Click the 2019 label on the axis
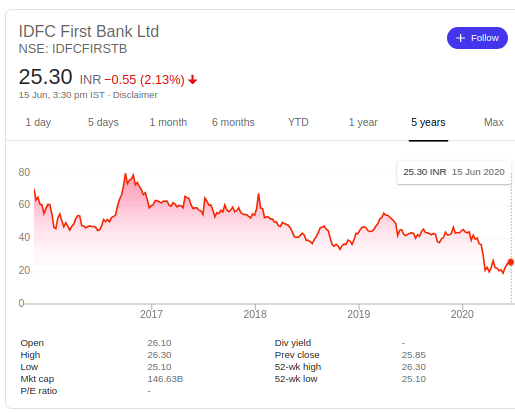 [x=359, y=314]
